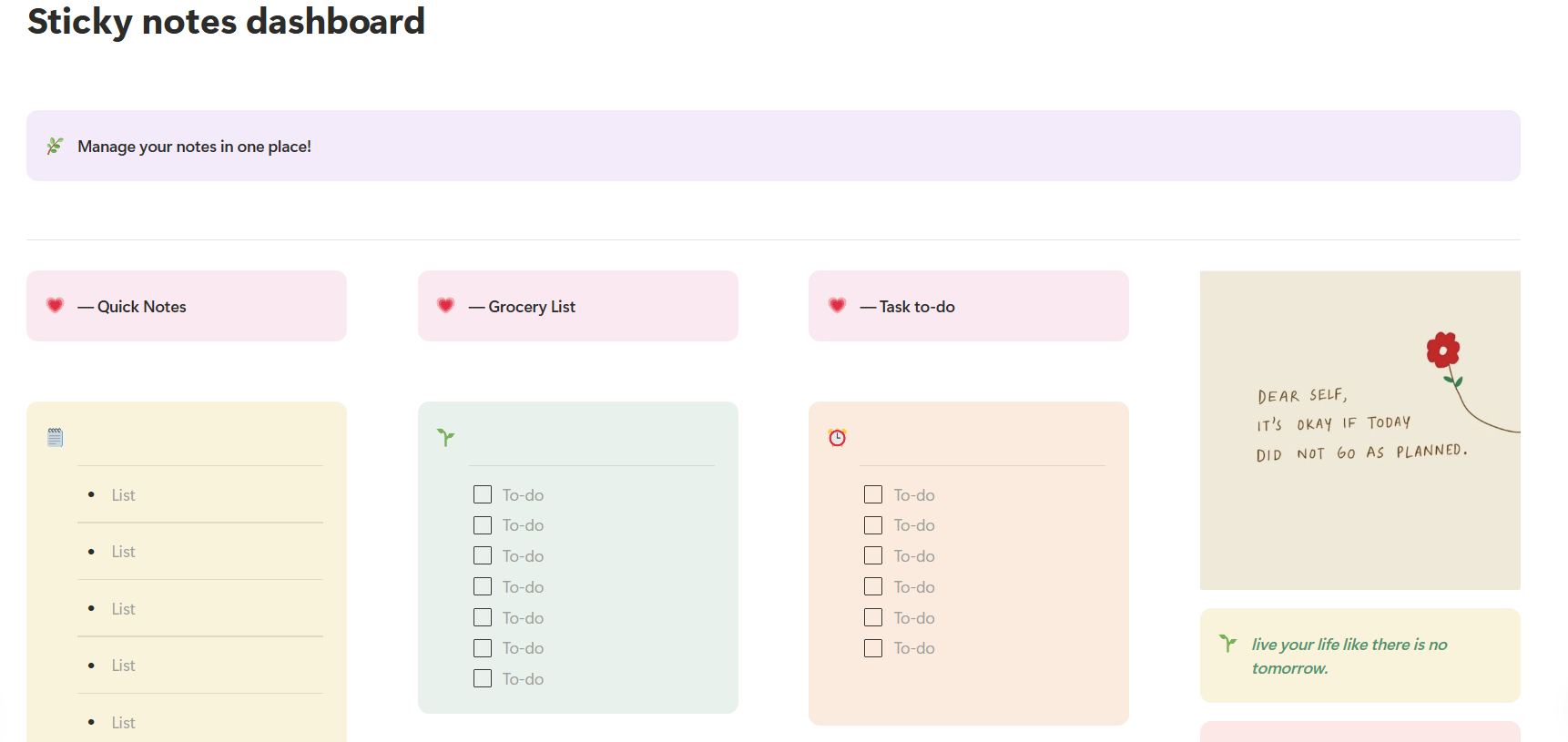Check the sixth To-do box in the green note

click(483, 648)
